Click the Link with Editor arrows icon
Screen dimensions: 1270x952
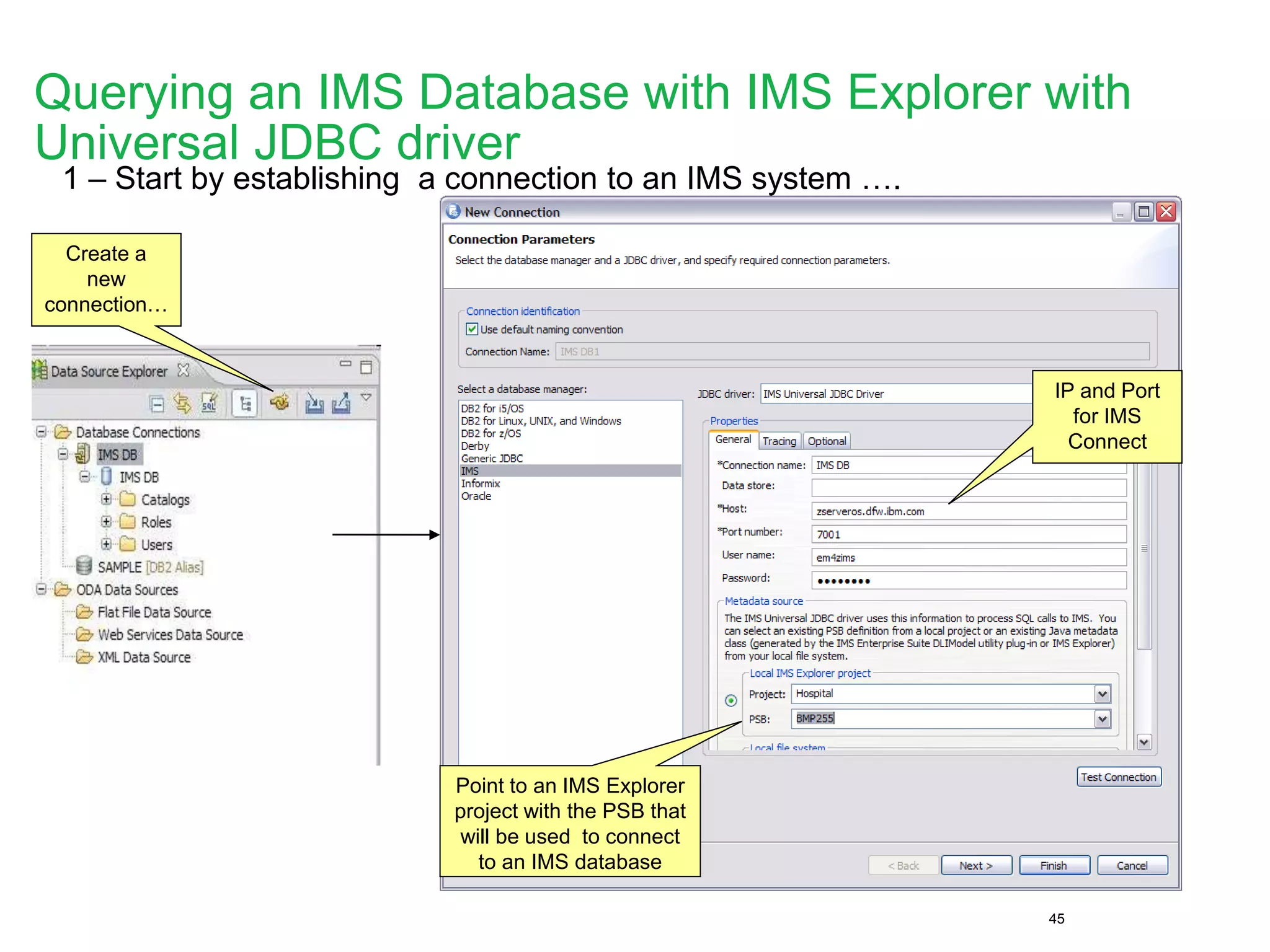pyautogui.click(x=182, y=403)
